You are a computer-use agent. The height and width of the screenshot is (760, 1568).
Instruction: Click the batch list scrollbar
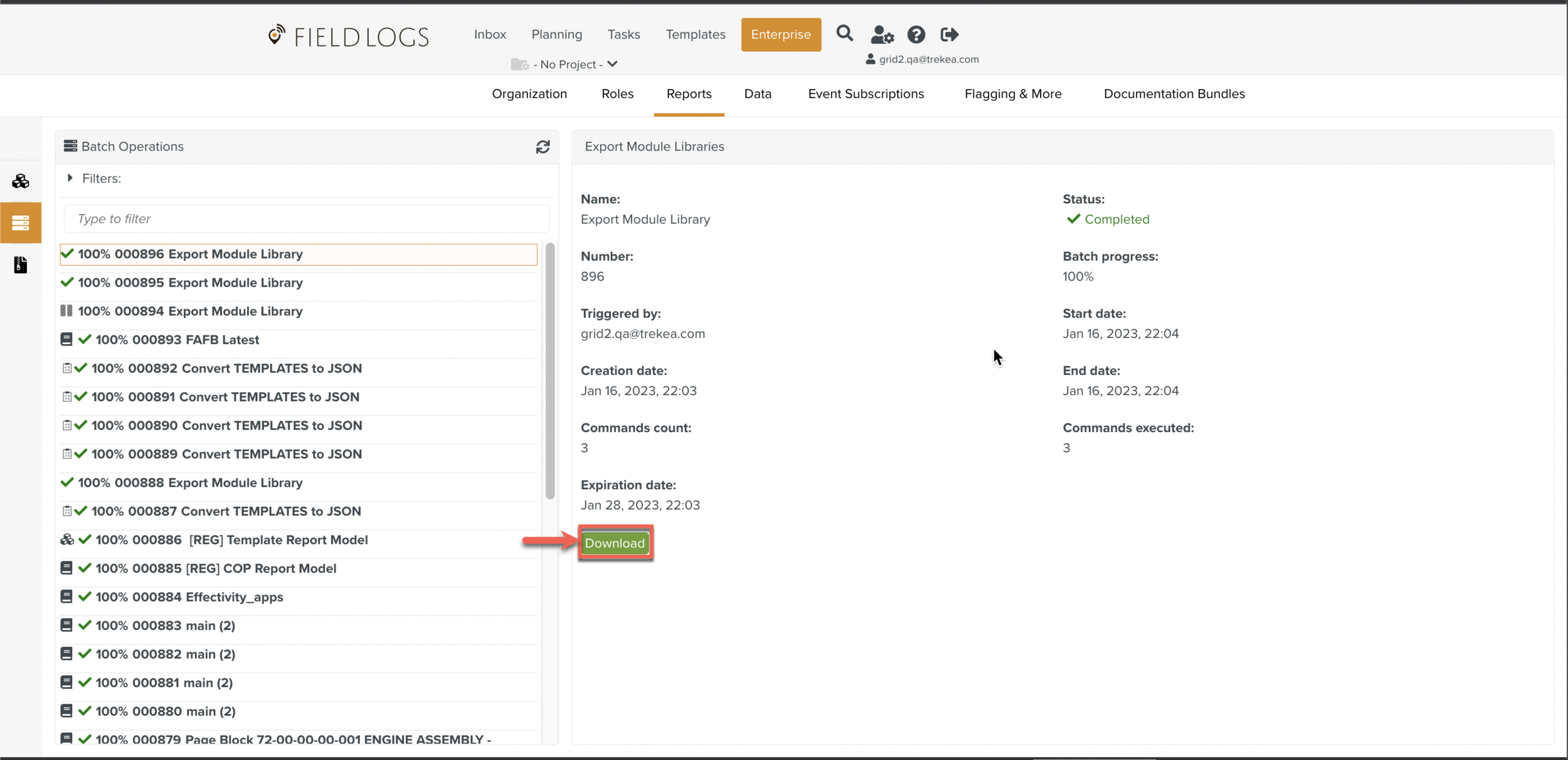[x=550, y=371]
